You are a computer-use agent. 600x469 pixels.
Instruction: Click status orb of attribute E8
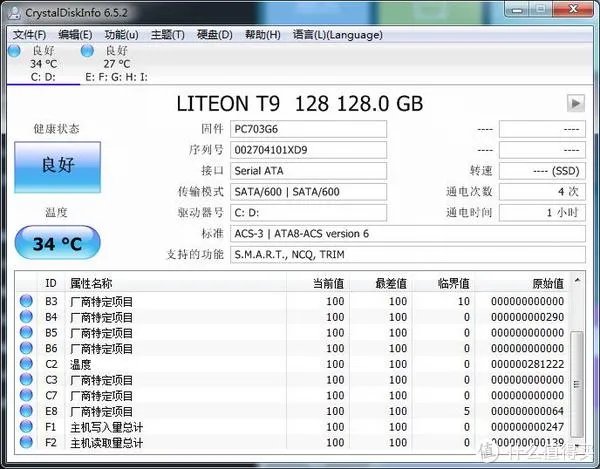(x=26, y=411)
